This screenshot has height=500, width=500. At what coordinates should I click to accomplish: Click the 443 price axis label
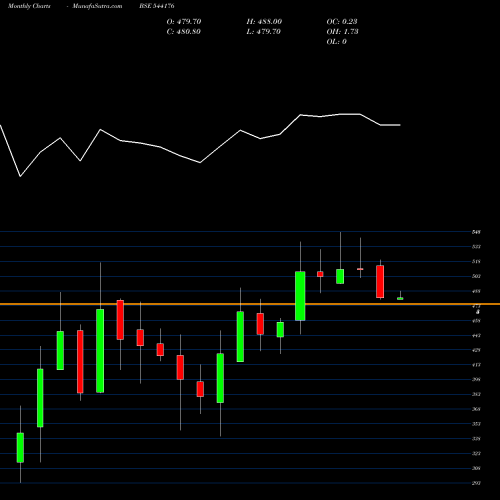coord(476,335)
